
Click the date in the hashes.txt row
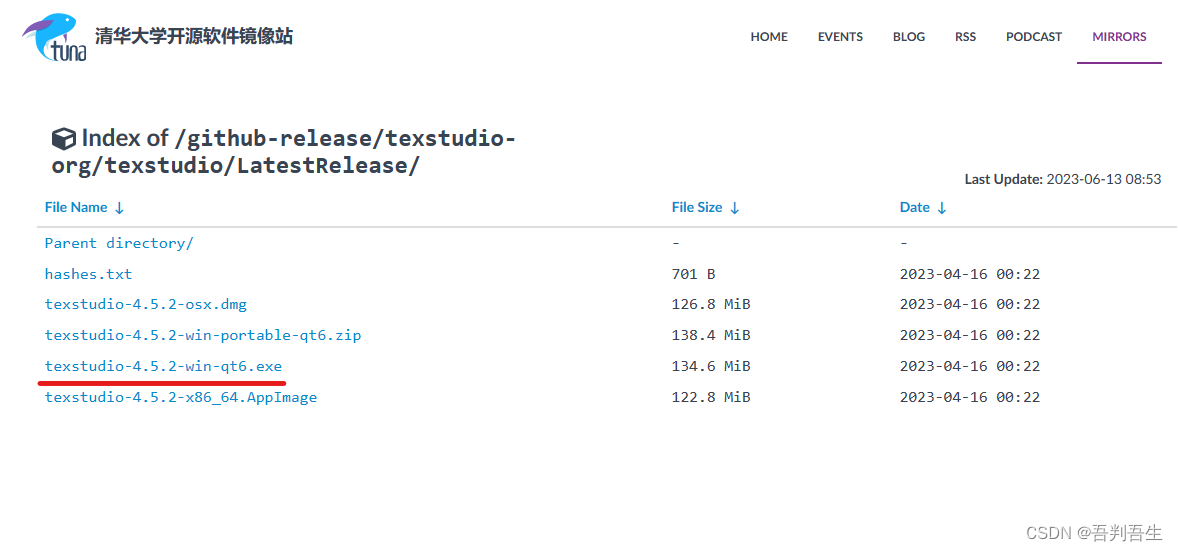(970, 274)
